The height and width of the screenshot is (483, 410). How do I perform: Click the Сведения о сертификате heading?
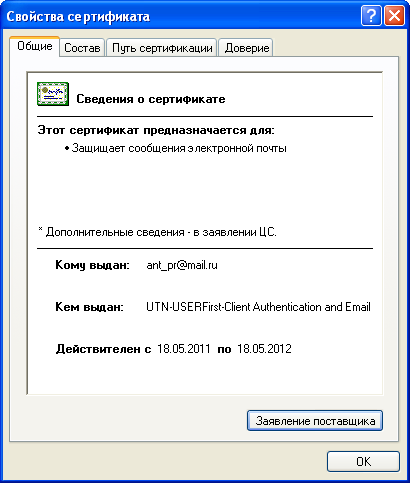point(151,99)
